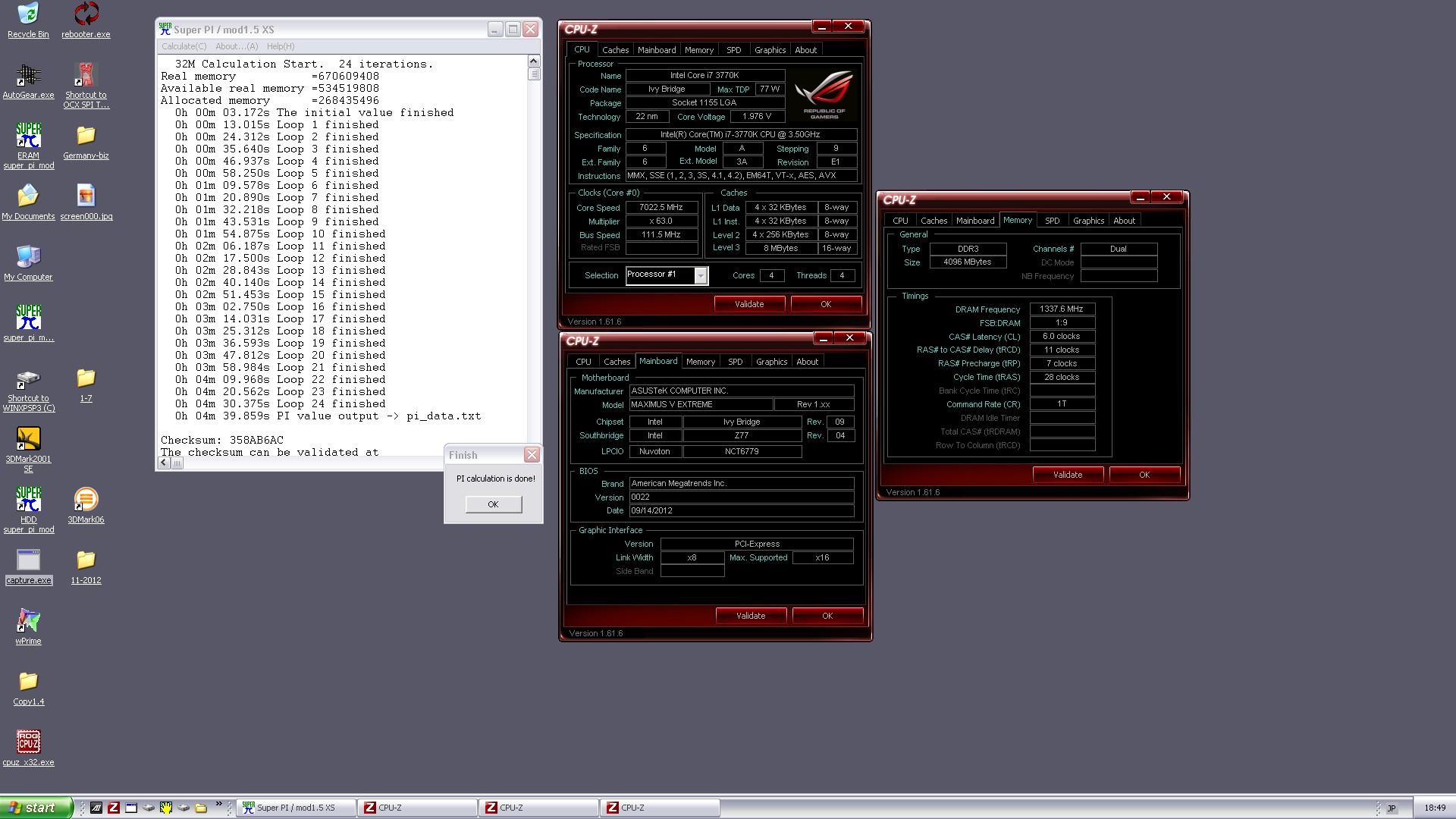
Task: Click the Windows start button
Action: pos(36,808)
